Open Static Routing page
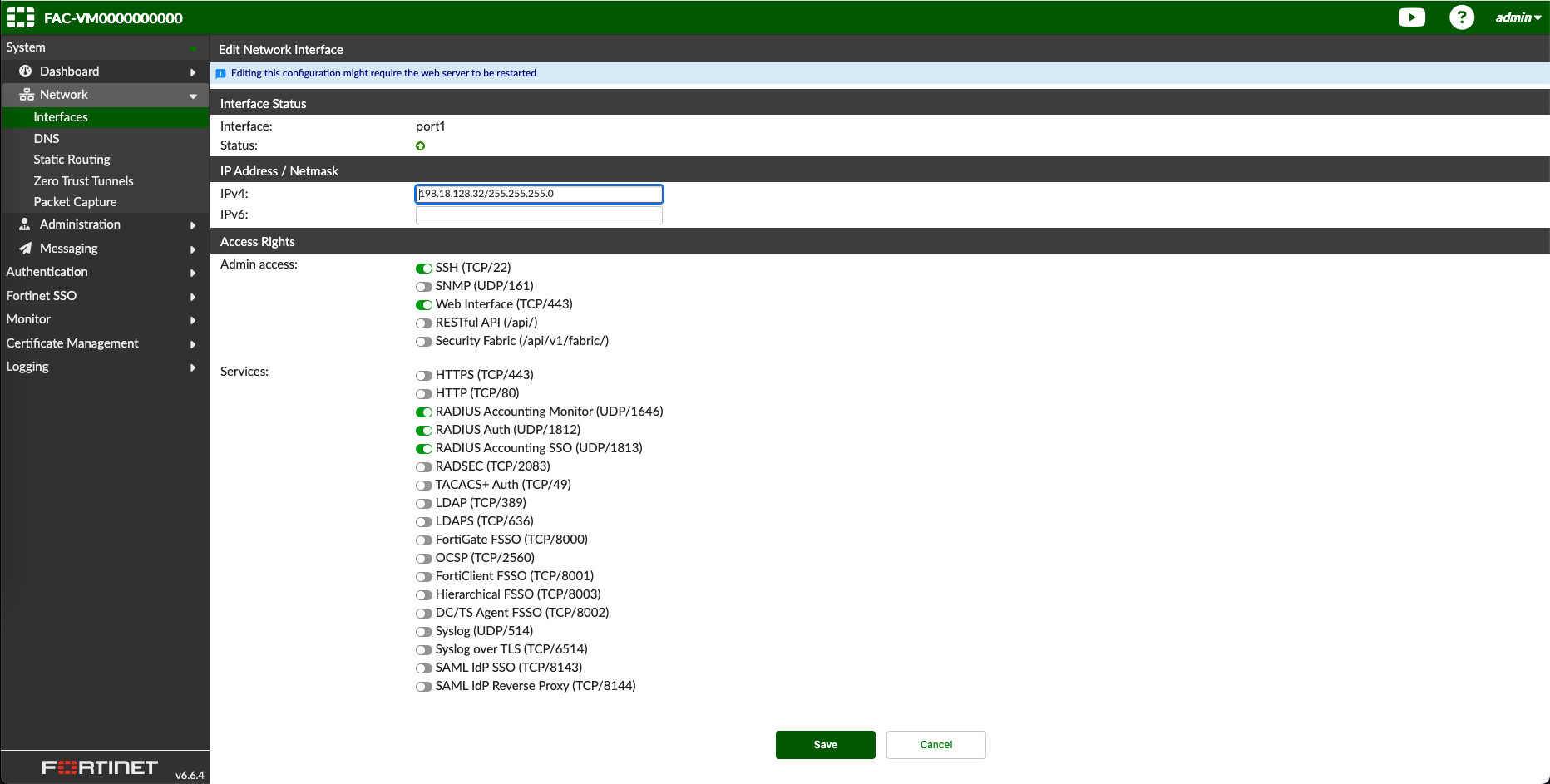 point(72,160)
